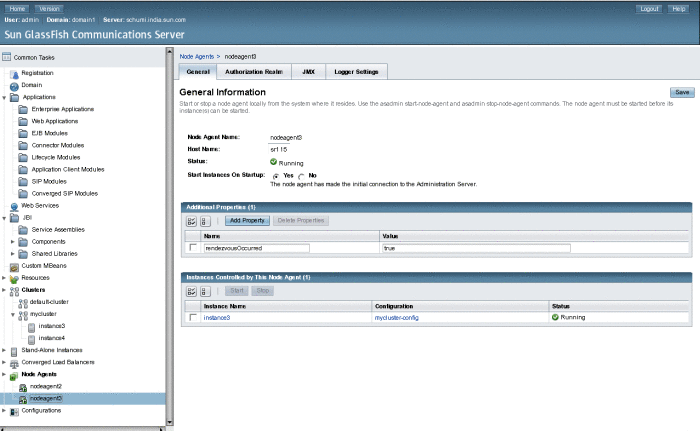700x431 pixels.
Task: Click the mycluster cluster icon
Action: click(23, 315)
